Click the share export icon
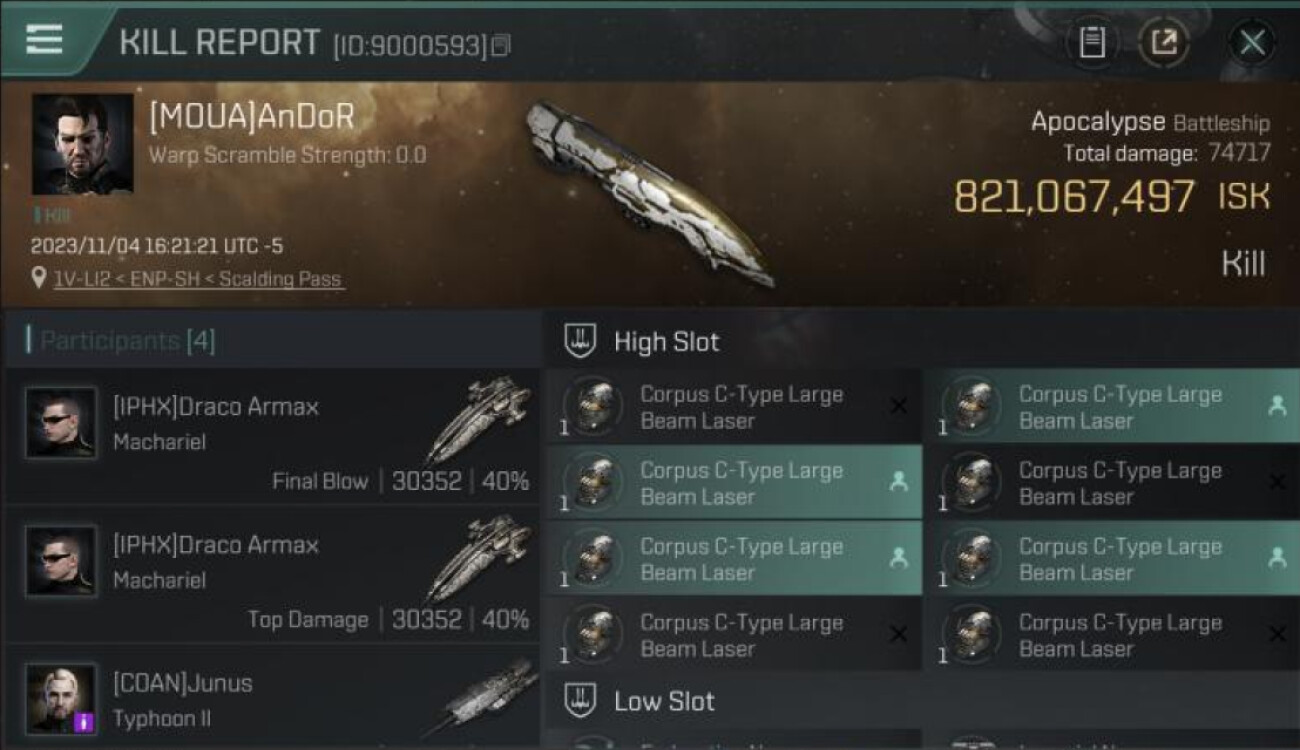The height and width of the screenshot is (750, 1300). [1164, 42]
